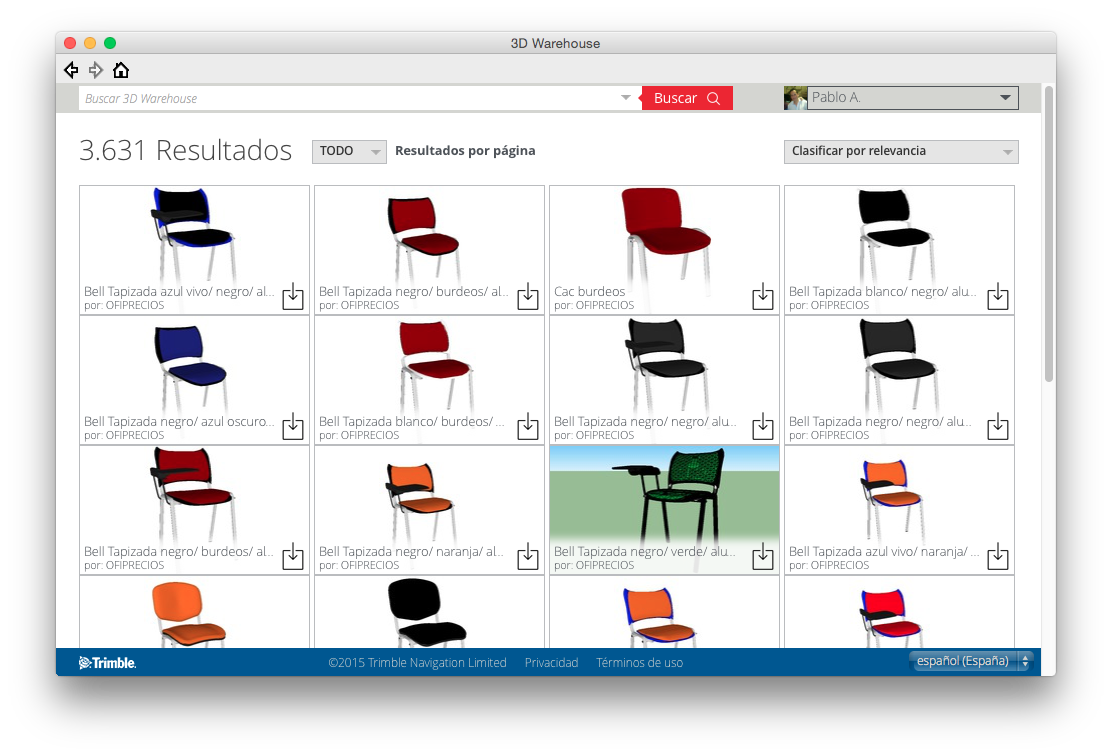The image size is (1112, 756).
Task: Open the home page icon
Action: (121, 70)
